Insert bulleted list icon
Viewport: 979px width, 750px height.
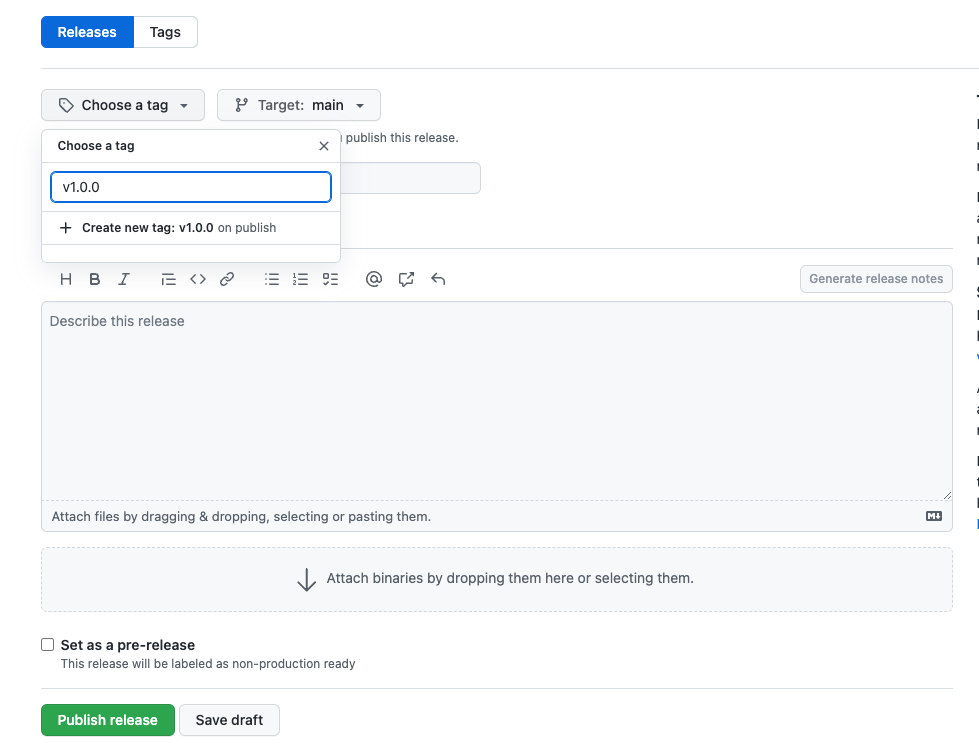coord(272,279)
